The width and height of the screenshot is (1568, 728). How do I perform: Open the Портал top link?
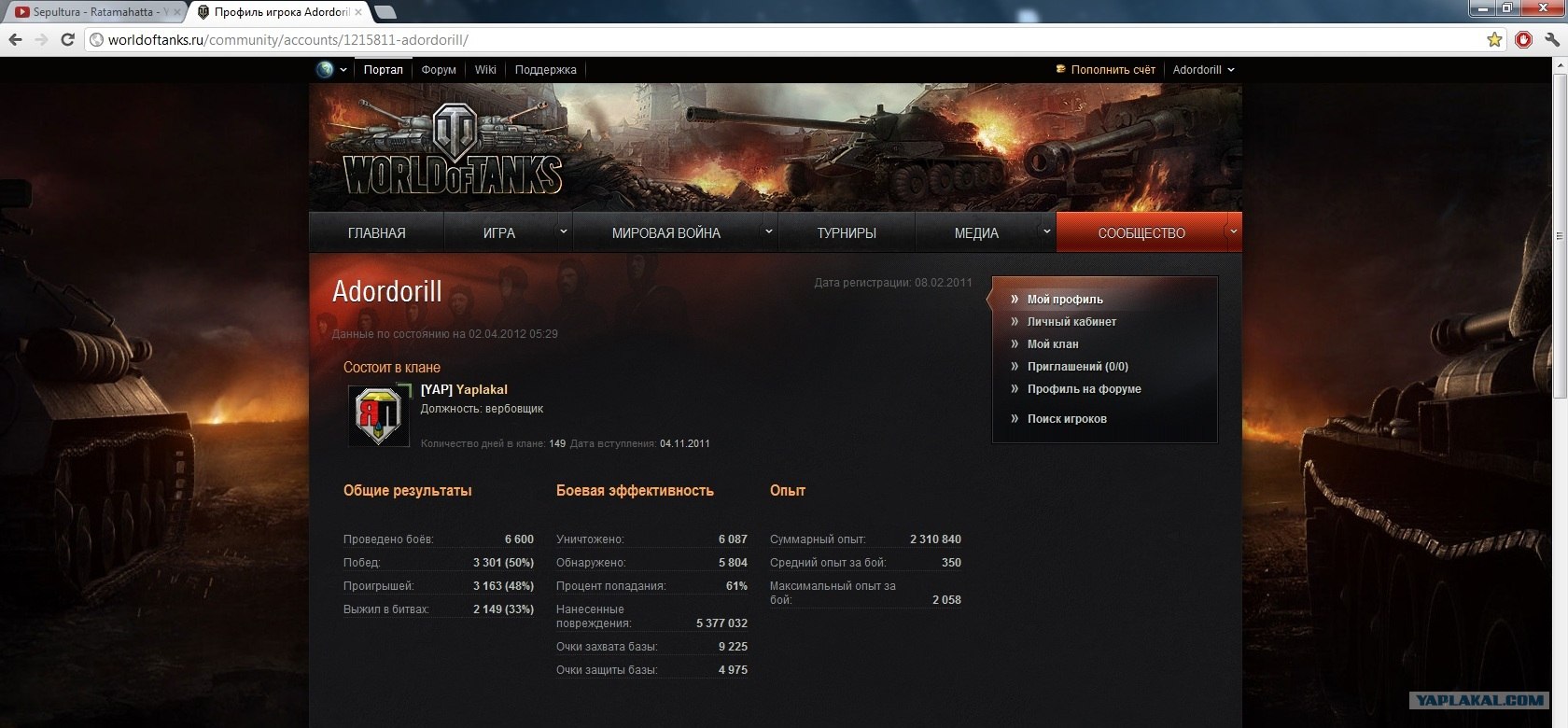click(384, 70)
